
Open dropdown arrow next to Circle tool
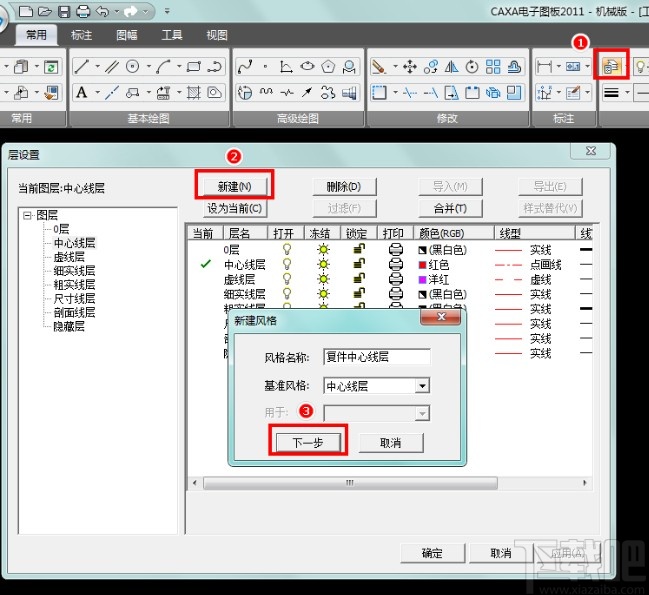(148, 66)
